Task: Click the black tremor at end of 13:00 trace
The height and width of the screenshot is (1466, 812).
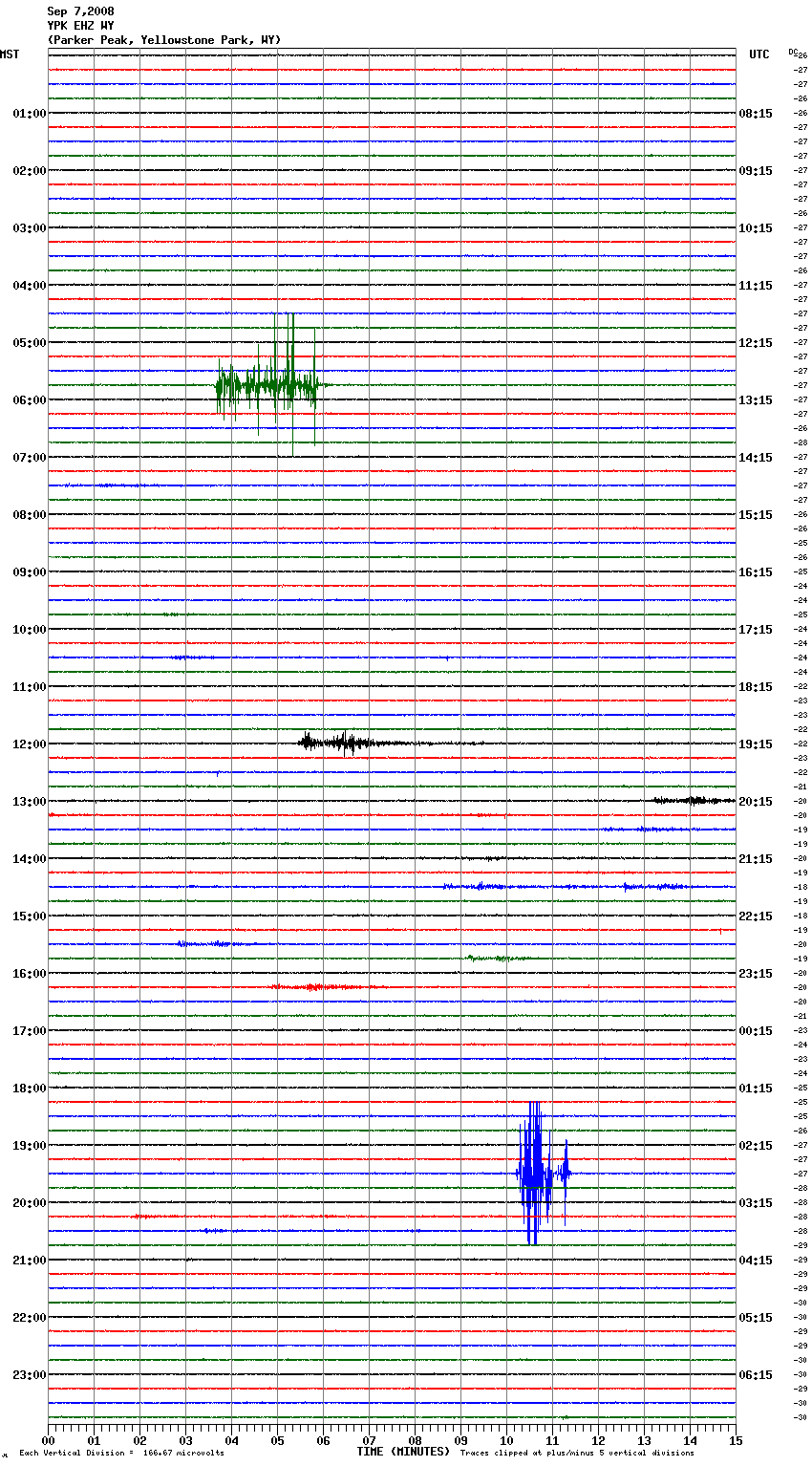Action: (x=693, y=800)
